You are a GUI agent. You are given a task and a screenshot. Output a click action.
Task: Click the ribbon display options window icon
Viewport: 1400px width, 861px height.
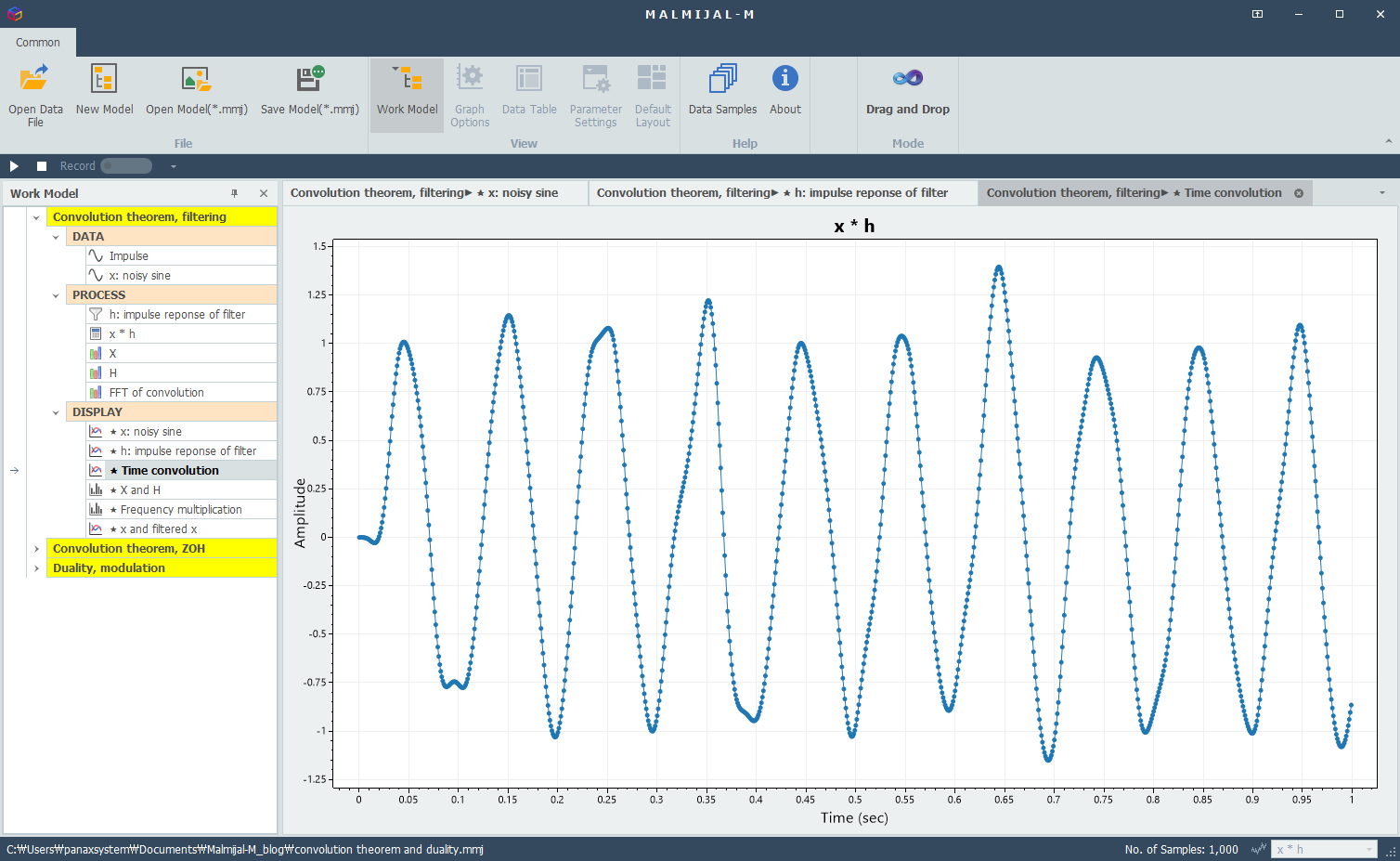click(x=1257, y=14)
